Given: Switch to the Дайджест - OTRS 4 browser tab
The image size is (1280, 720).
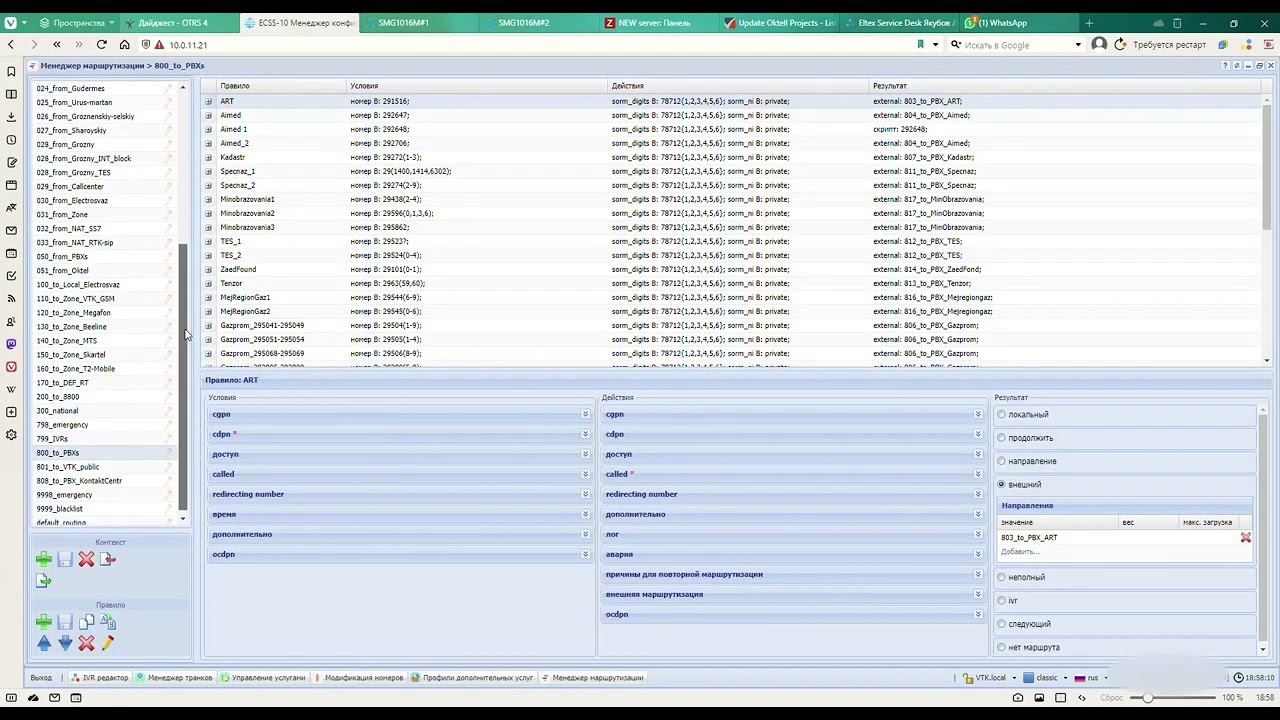Looking at the screenshot, I should tap(180, 22).
